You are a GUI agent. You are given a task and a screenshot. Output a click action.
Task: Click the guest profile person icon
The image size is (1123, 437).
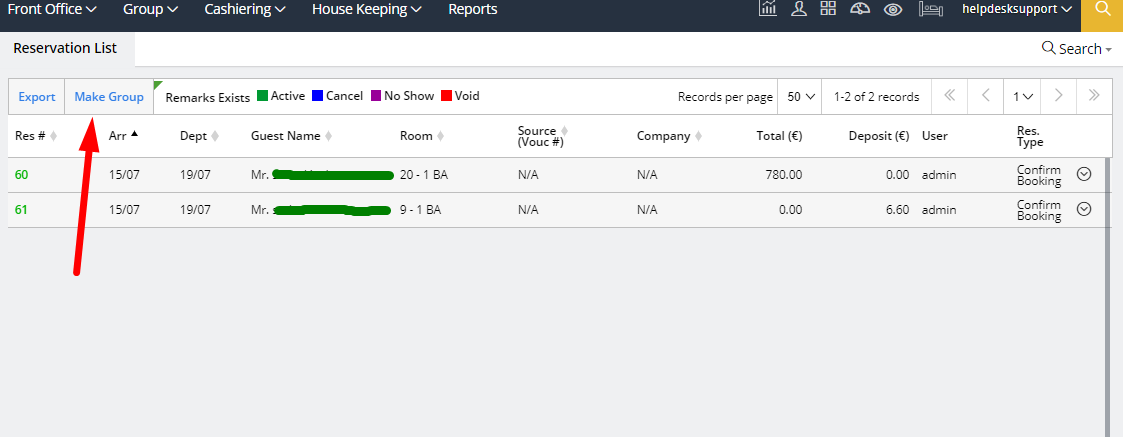(798, 9)
